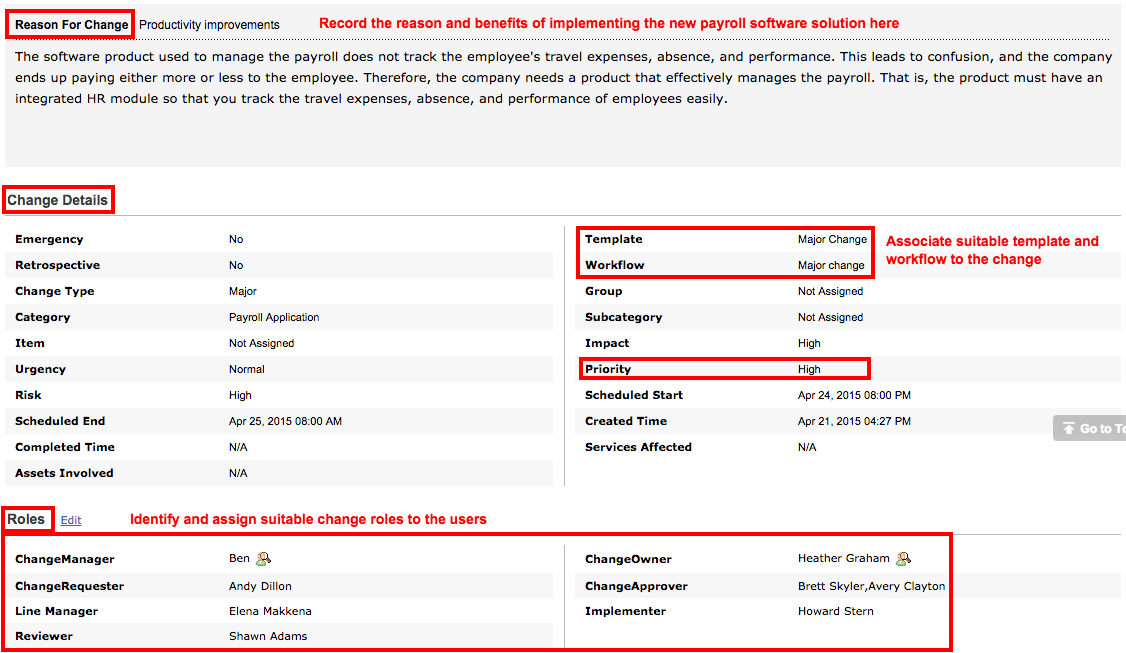The image size is (1126, 653).
Task: Click the Created Time field label
Action: click(625, 421)
